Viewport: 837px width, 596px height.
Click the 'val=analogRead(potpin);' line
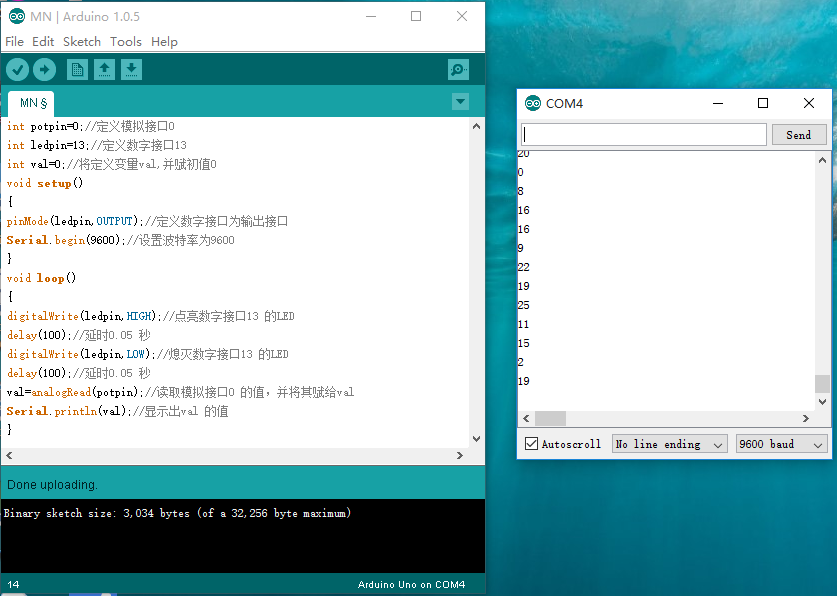180,392
